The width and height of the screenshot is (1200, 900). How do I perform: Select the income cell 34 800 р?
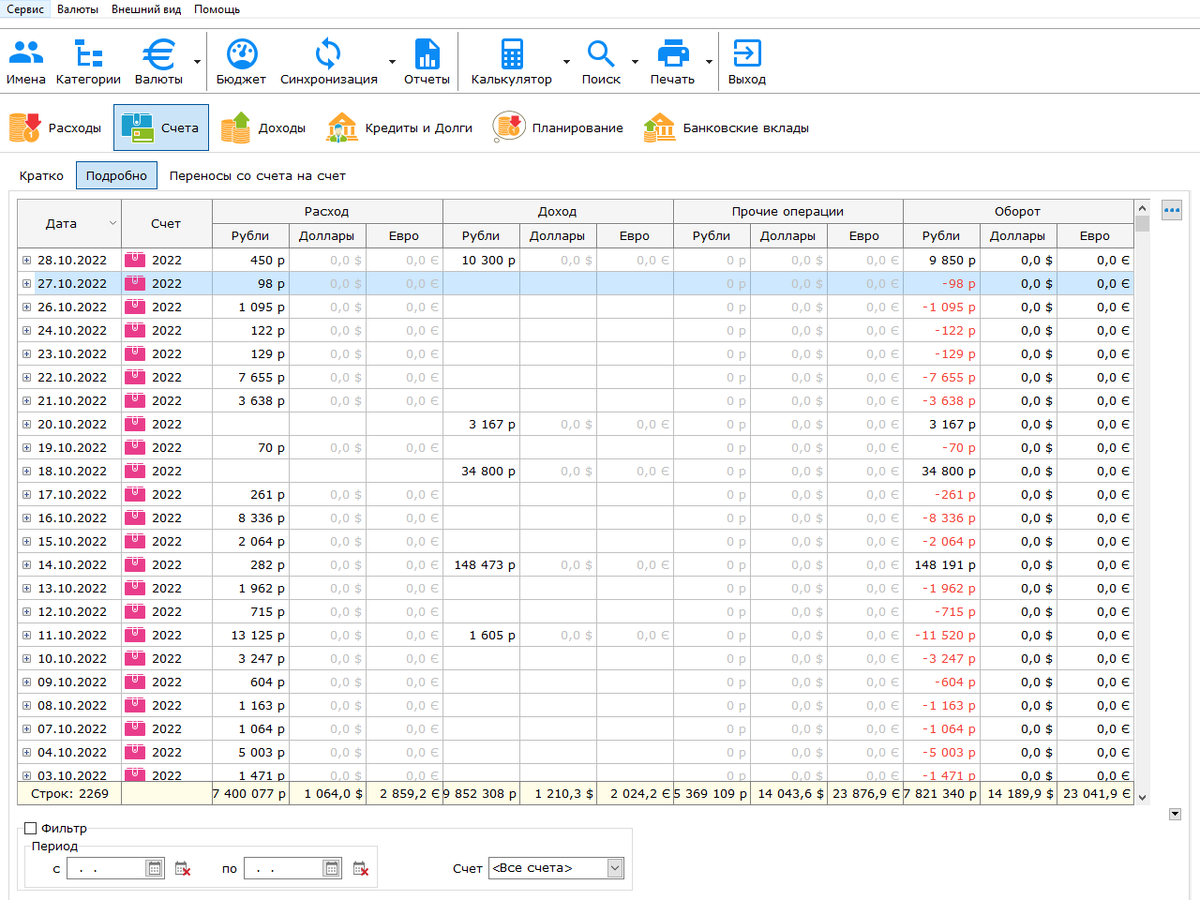pyautogui.click(x=481, y=471)
